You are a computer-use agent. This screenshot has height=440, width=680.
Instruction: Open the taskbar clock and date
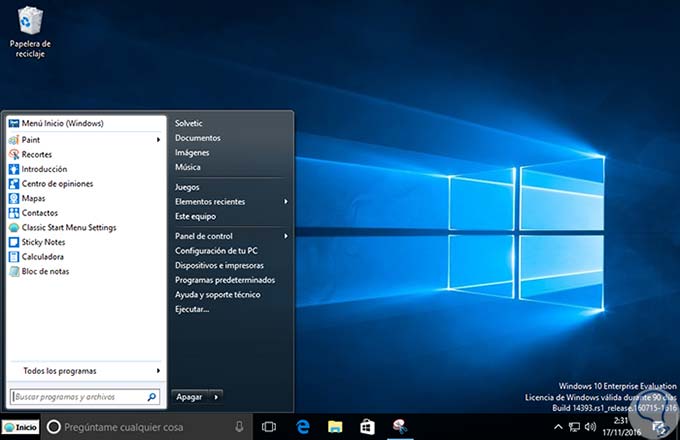pos(621,427)
